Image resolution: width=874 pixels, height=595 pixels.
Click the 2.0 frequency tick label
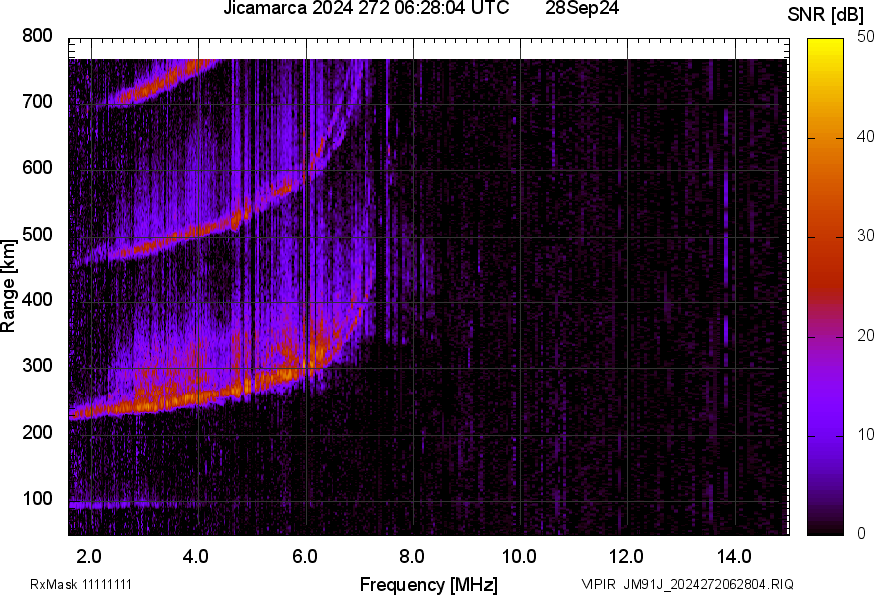point(90,555)
